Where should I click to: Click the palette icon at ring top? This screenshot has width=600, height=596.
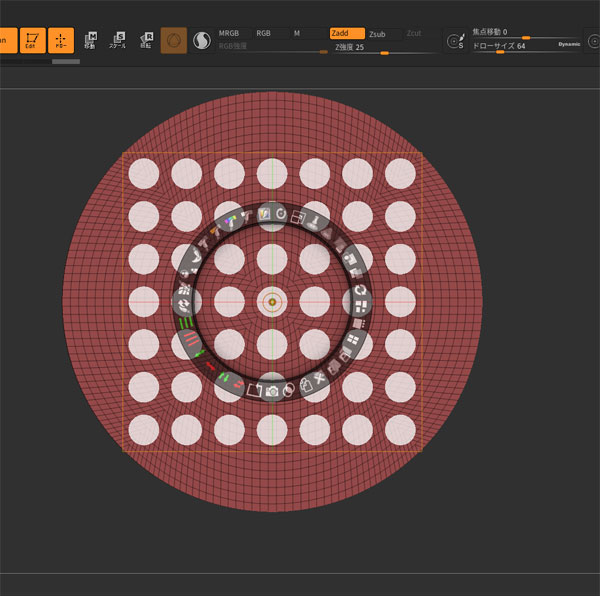point(264,214)
